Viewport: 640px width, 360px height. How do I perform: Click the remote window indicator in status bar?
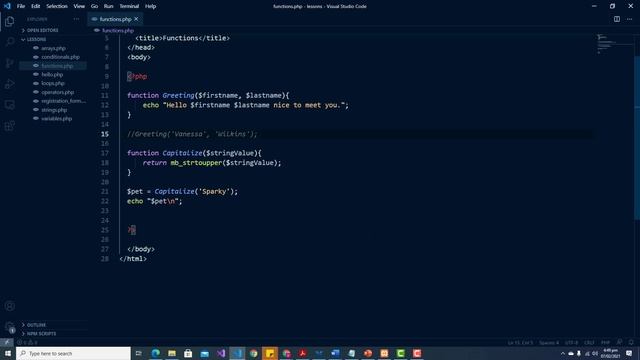[x=7, y=342]
